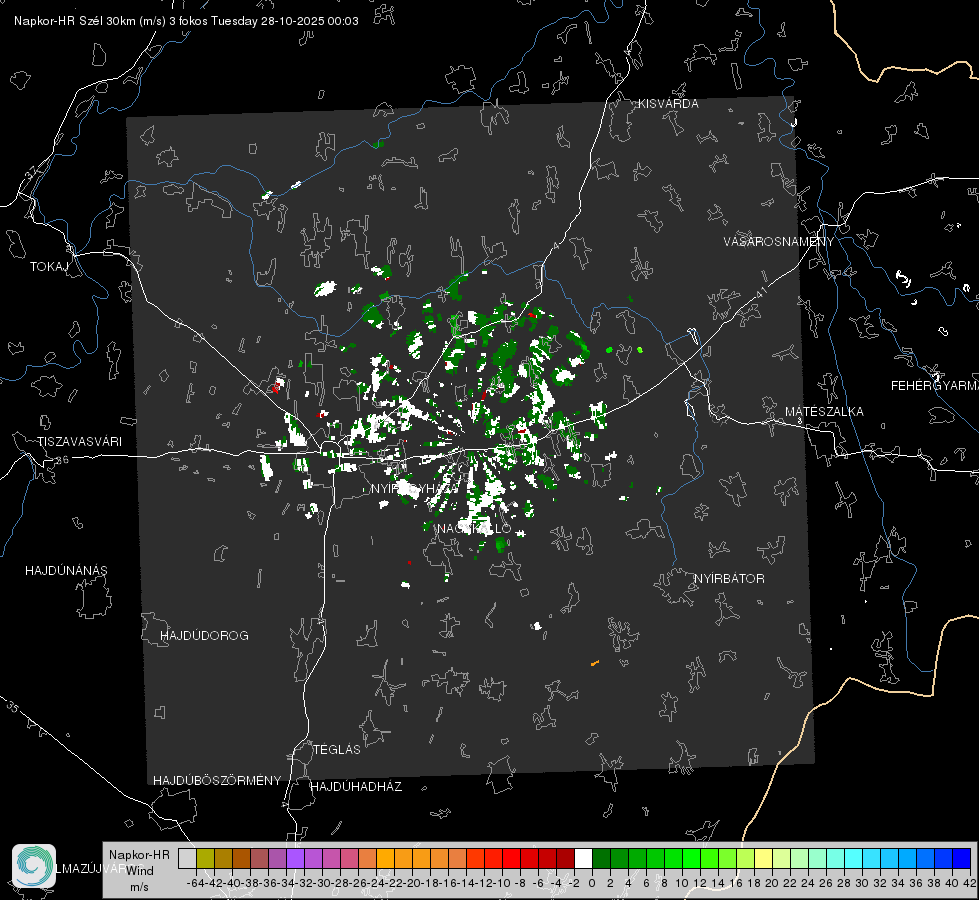Click the NAGYKÁLLÓ city label
979x900 pixels.
pos(474,529)
